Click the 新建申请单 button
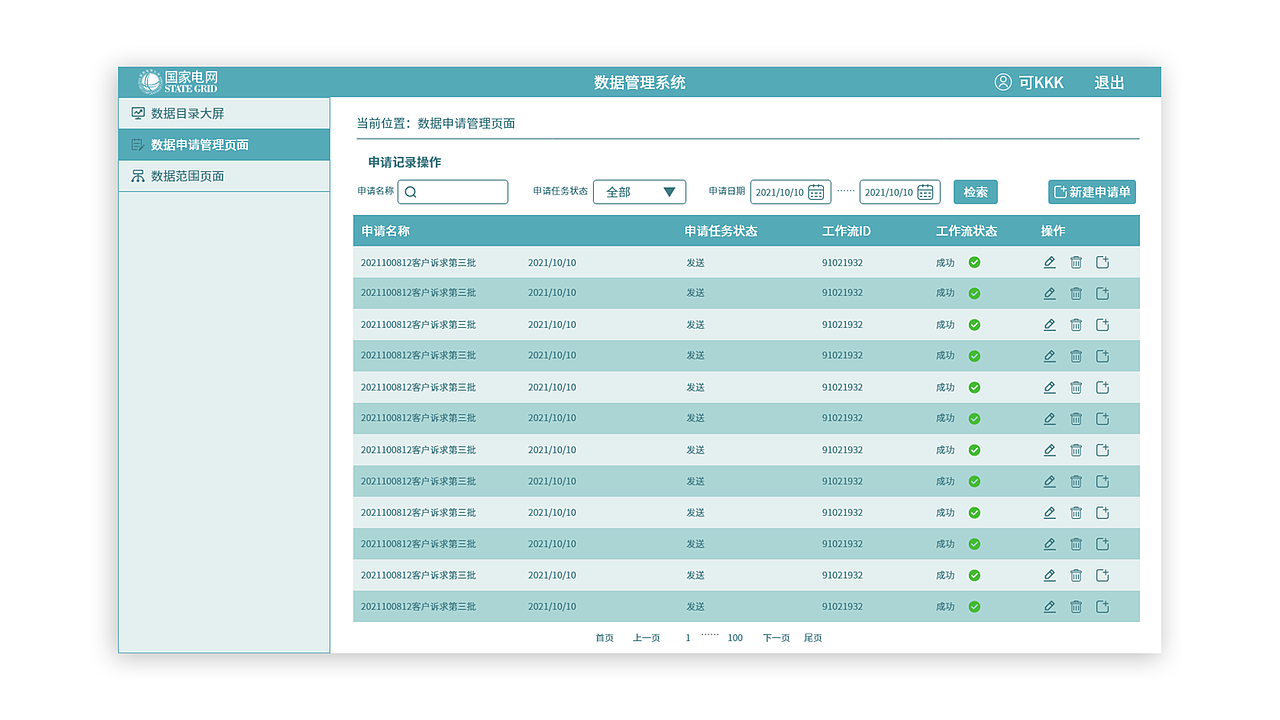Viewport: 1280px width, 720px height. click(x=1092, y=192)
